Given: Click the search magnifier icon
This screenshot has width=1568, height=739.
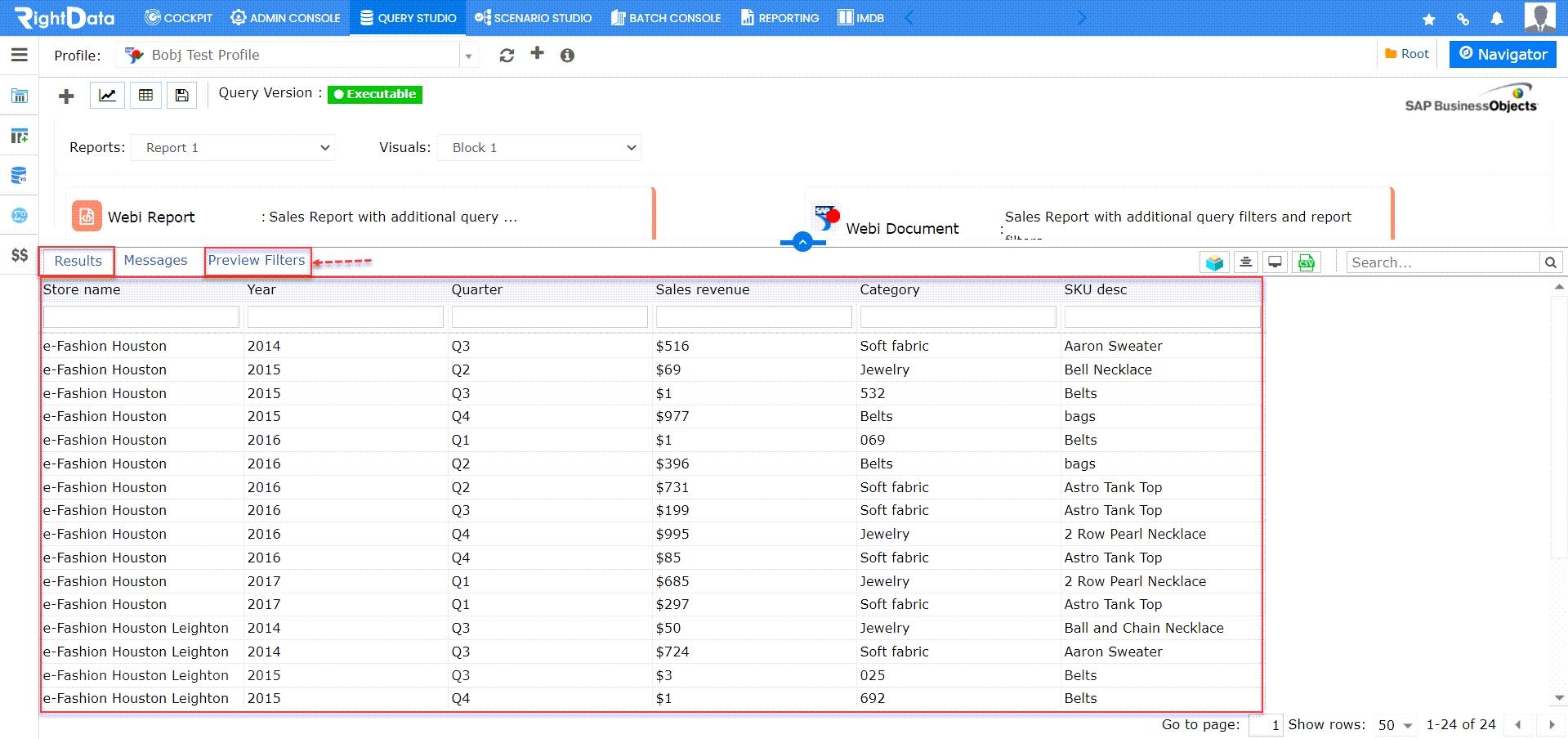Looking at the screenshot, I should (1550, 262).
